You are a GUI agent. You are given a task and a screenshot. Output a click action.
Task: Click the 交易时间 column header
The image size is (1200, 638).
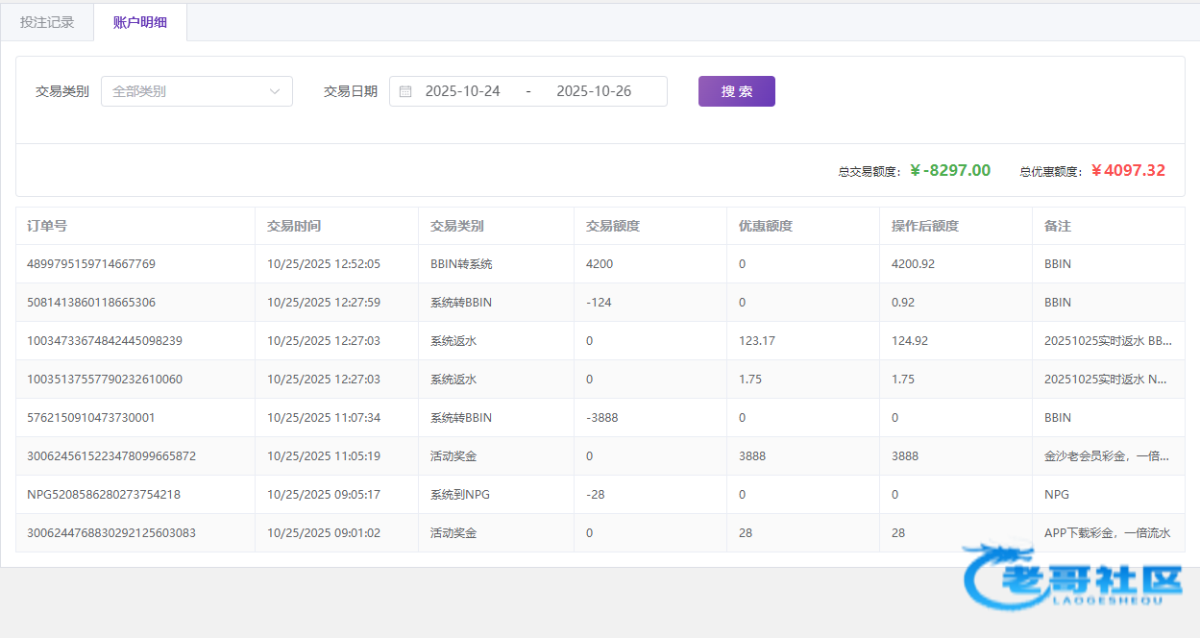pos(294,226)
